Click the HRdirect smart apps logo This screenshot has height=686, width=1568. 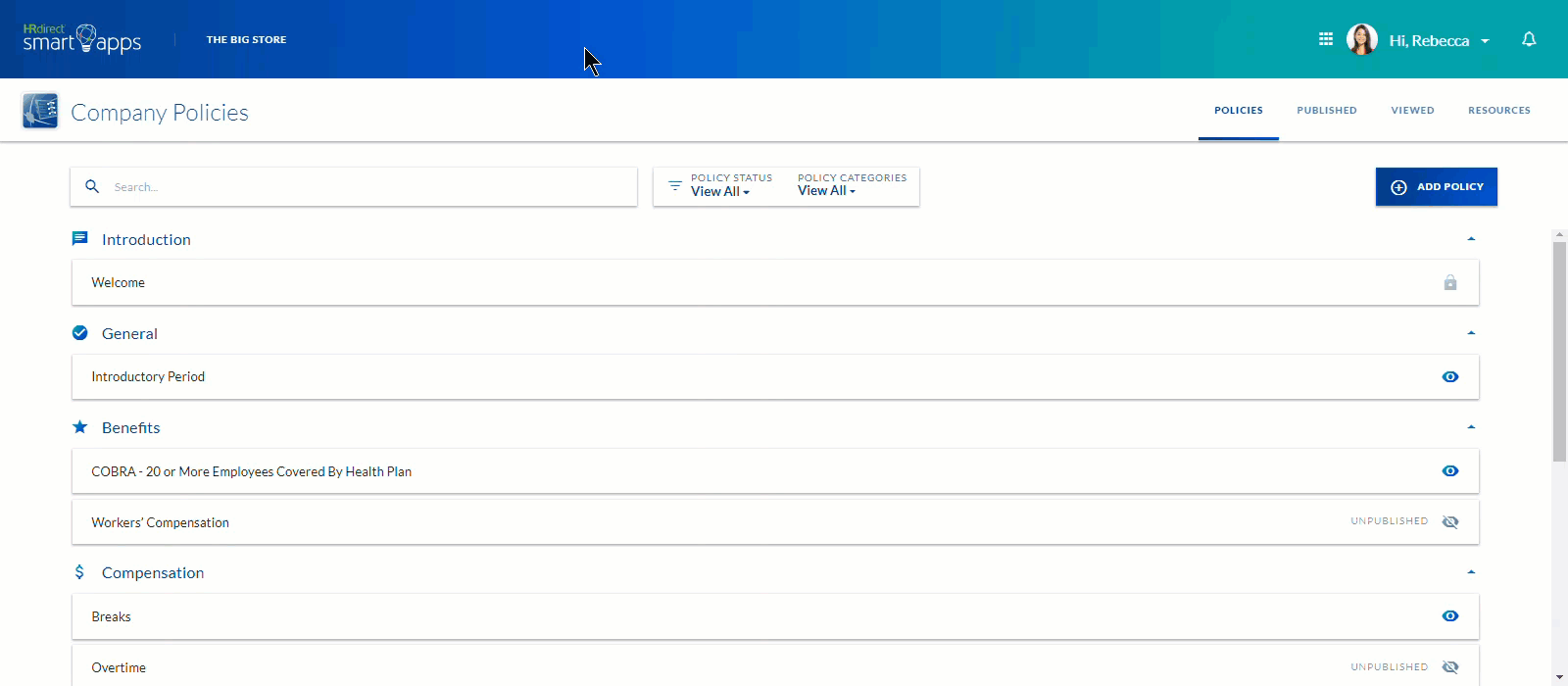point(82,39)
